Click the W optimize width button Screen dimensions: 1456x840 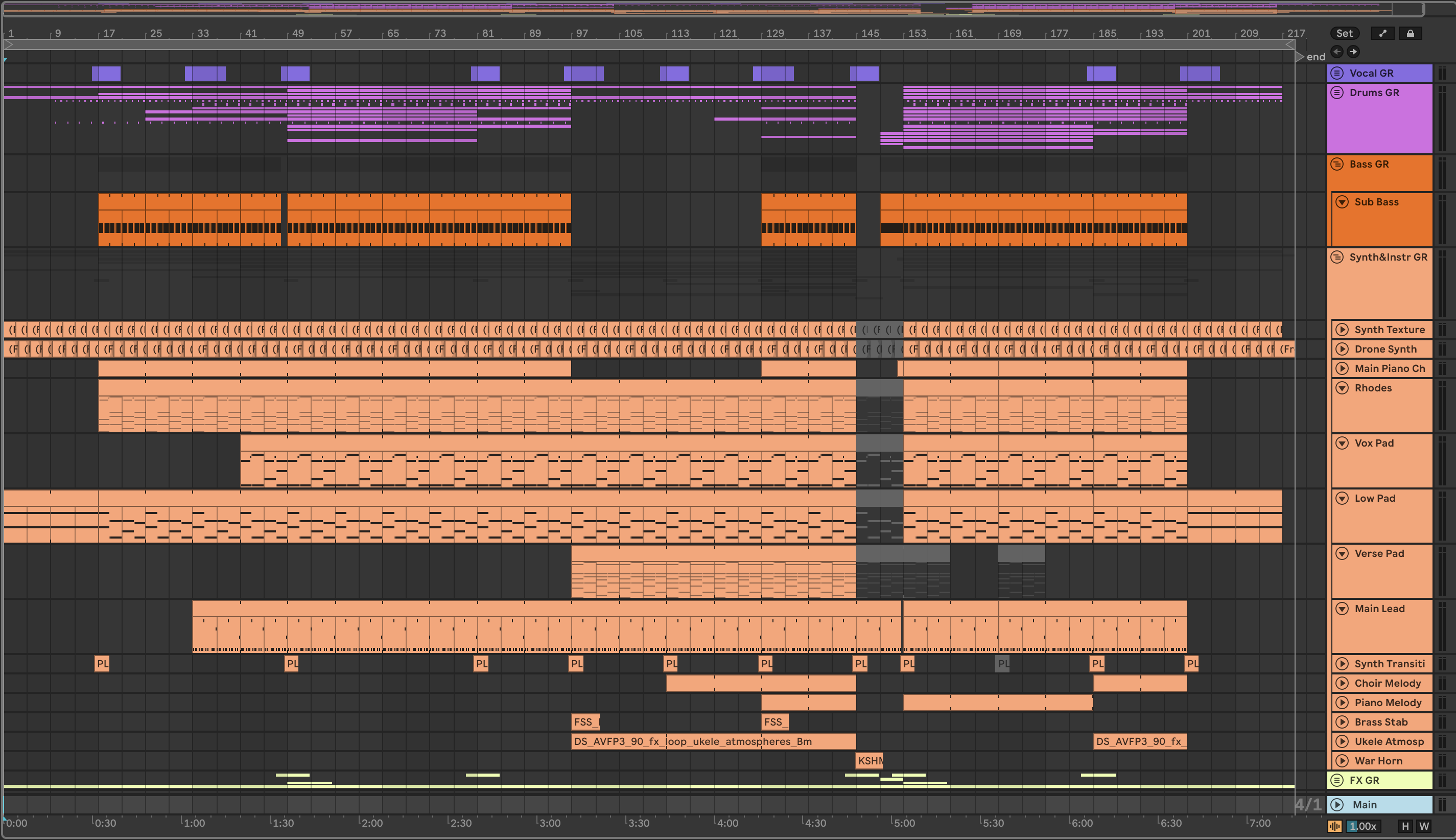[x=1424, y=826]
